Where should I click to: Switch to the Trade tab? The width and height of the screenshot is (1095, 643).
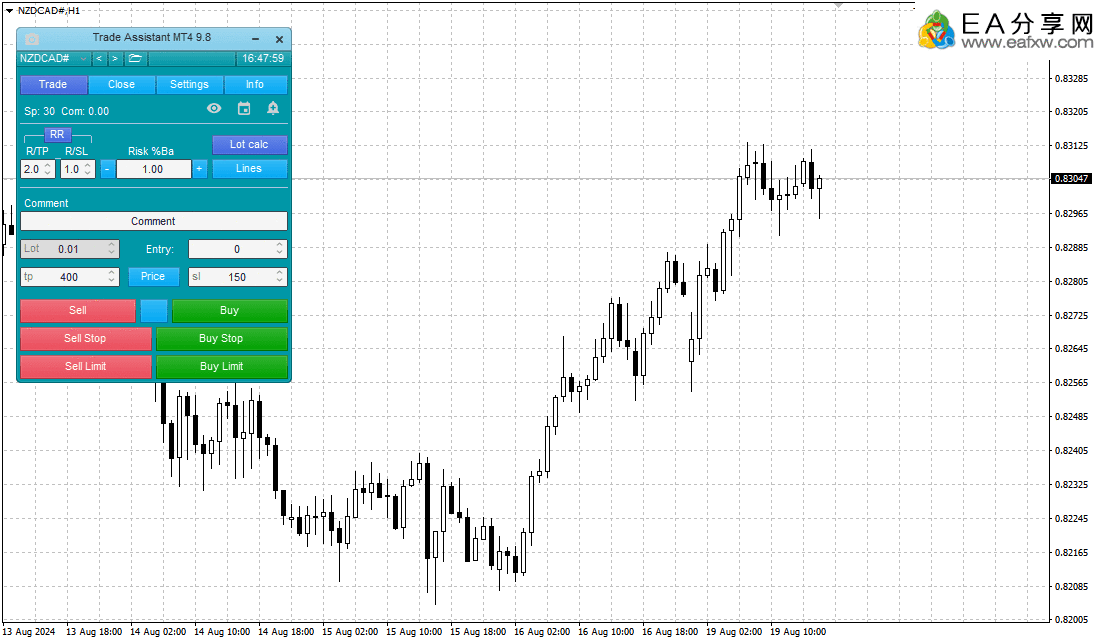[x=53, y=84]
